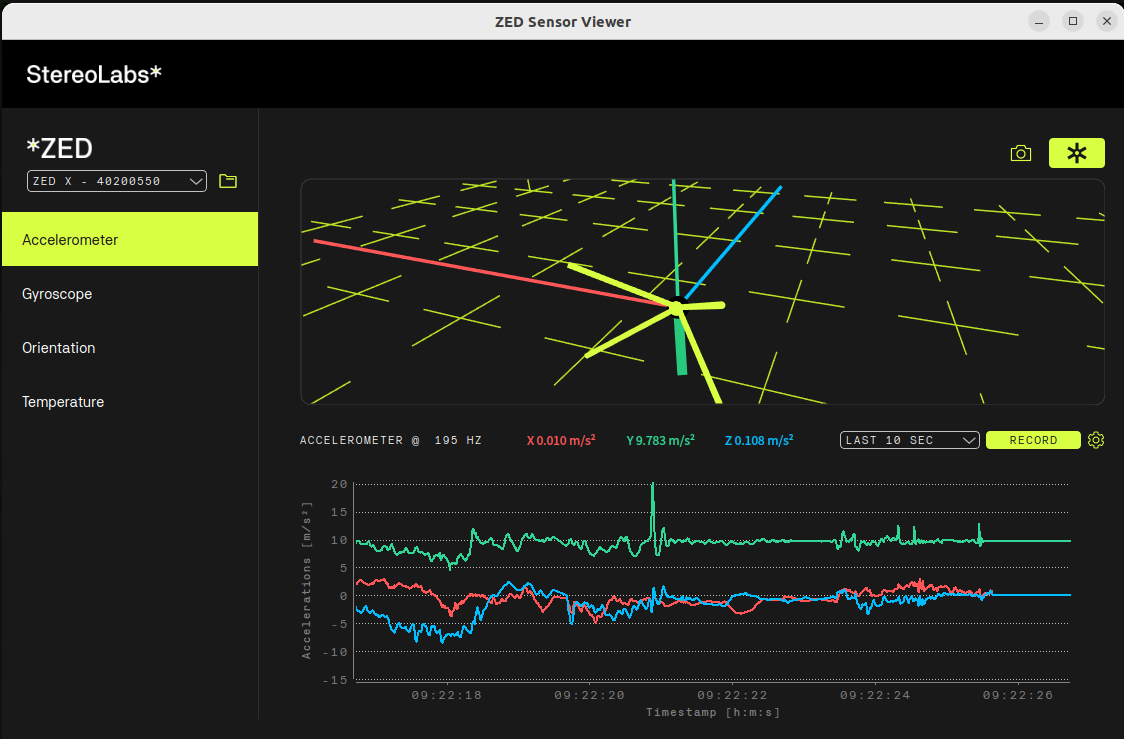Switch to the Gyroscope tab
1124x739 pixels.
tap(130, 294)
